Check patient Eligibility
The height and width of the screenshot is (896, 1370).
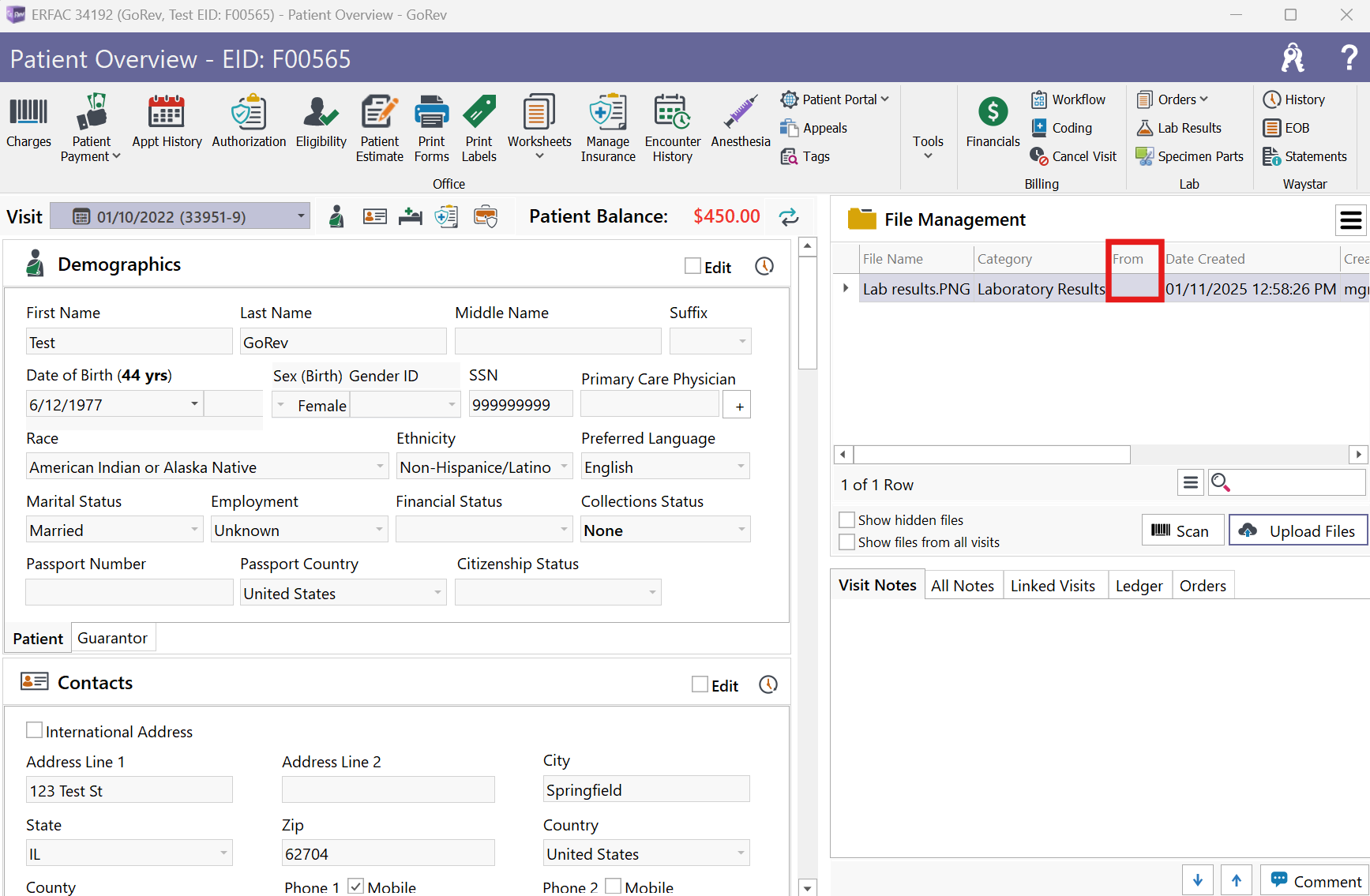point(321,122)
